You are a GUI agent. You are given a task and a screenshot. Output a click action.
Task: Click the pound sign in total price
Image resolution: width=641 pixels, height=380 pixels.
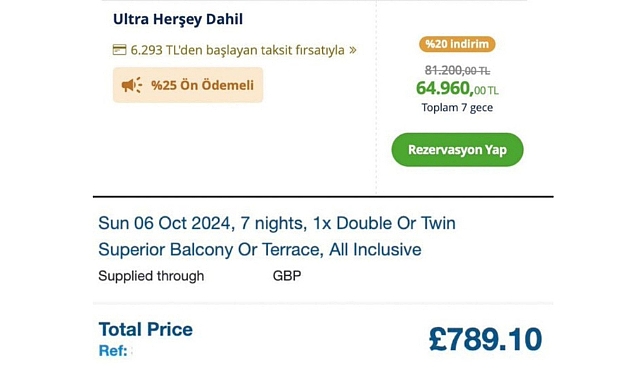point(437,339)
